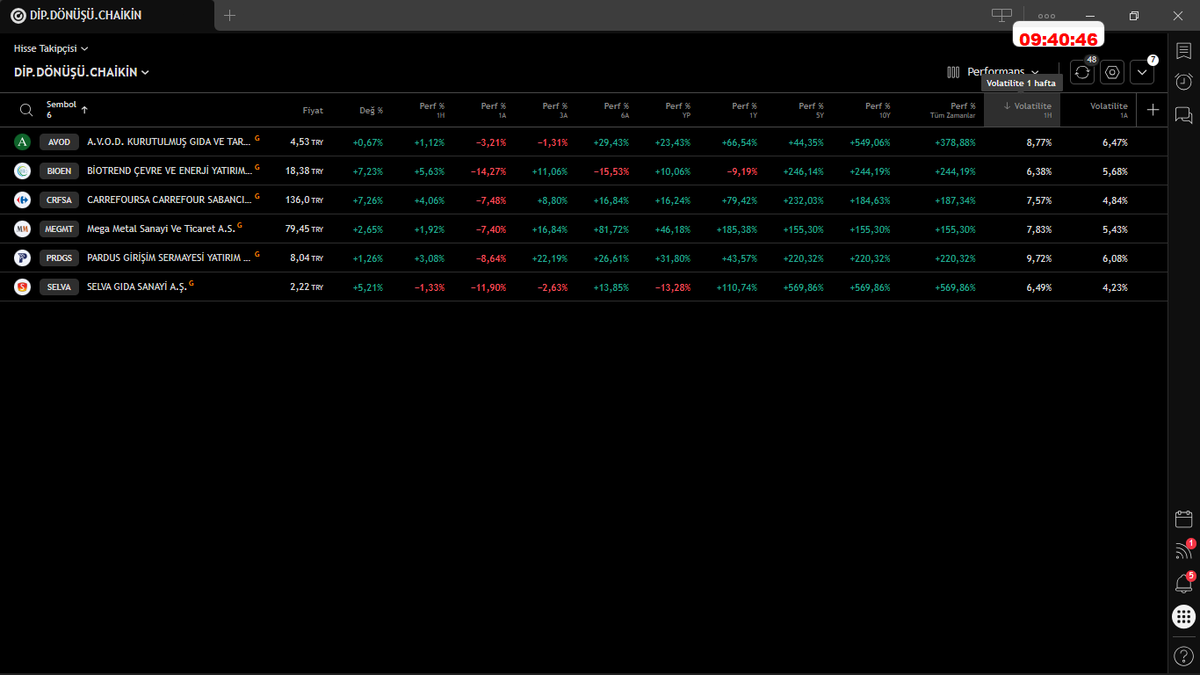Expand the chevron button with 7 badge
This screenshot has height=675, width=1200.
tap(1142, 72)
